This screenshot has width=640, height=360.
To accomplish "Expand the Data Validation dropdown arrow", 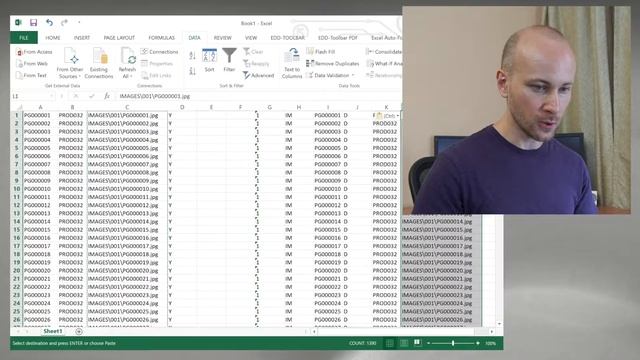I will (353, 76).
